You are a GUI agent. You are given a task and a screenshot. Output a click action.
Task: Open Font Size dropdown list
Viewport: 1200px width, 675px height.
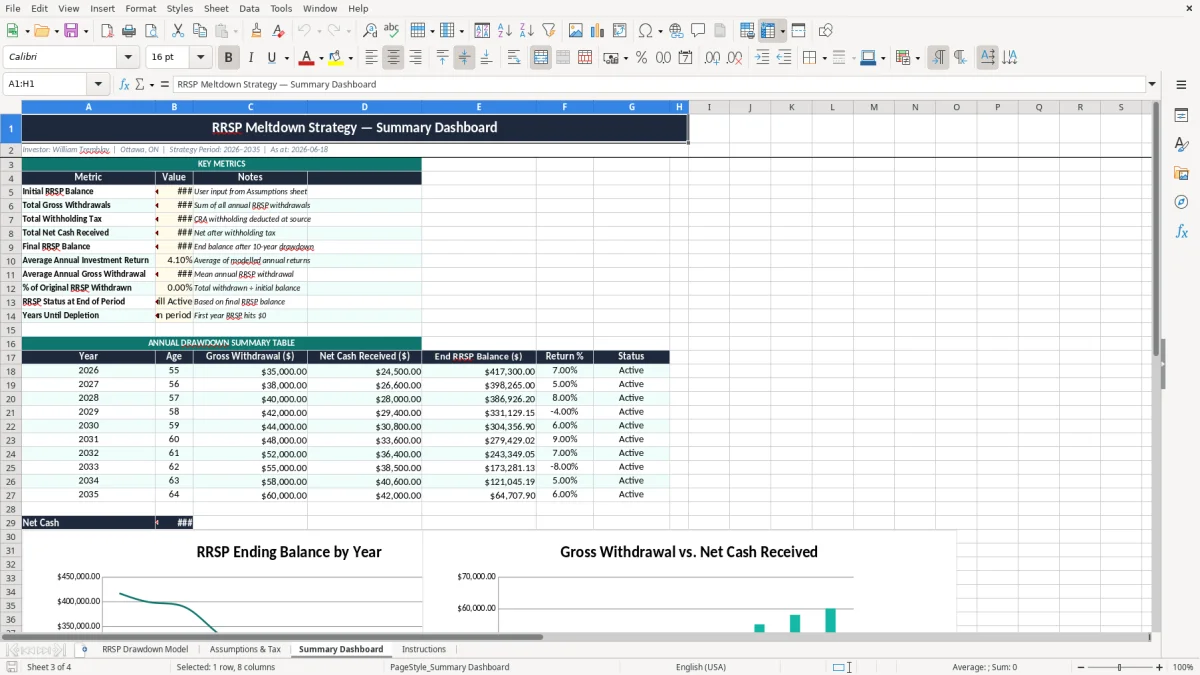tap(201, 58)
